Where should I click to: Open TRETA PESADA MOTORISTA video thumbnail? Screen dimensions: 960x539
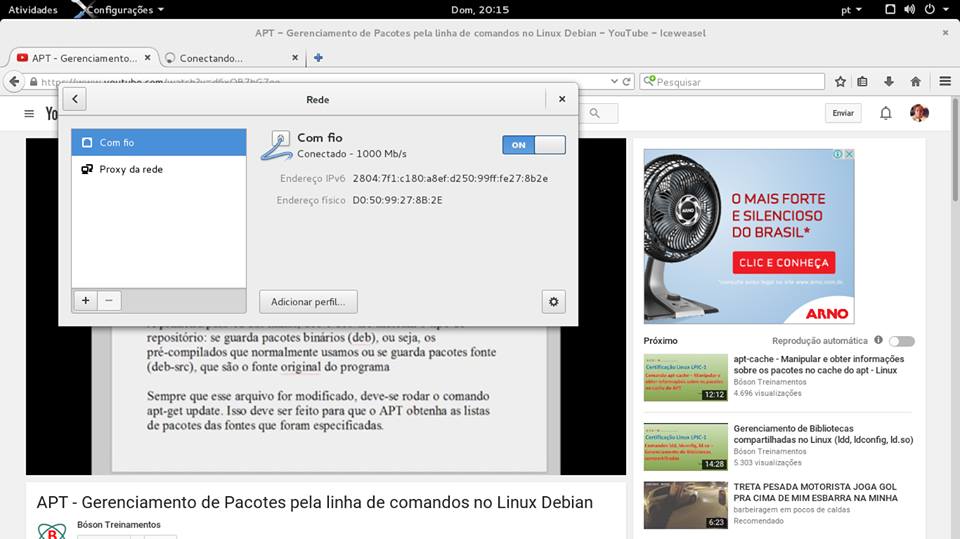coord(686,505)
